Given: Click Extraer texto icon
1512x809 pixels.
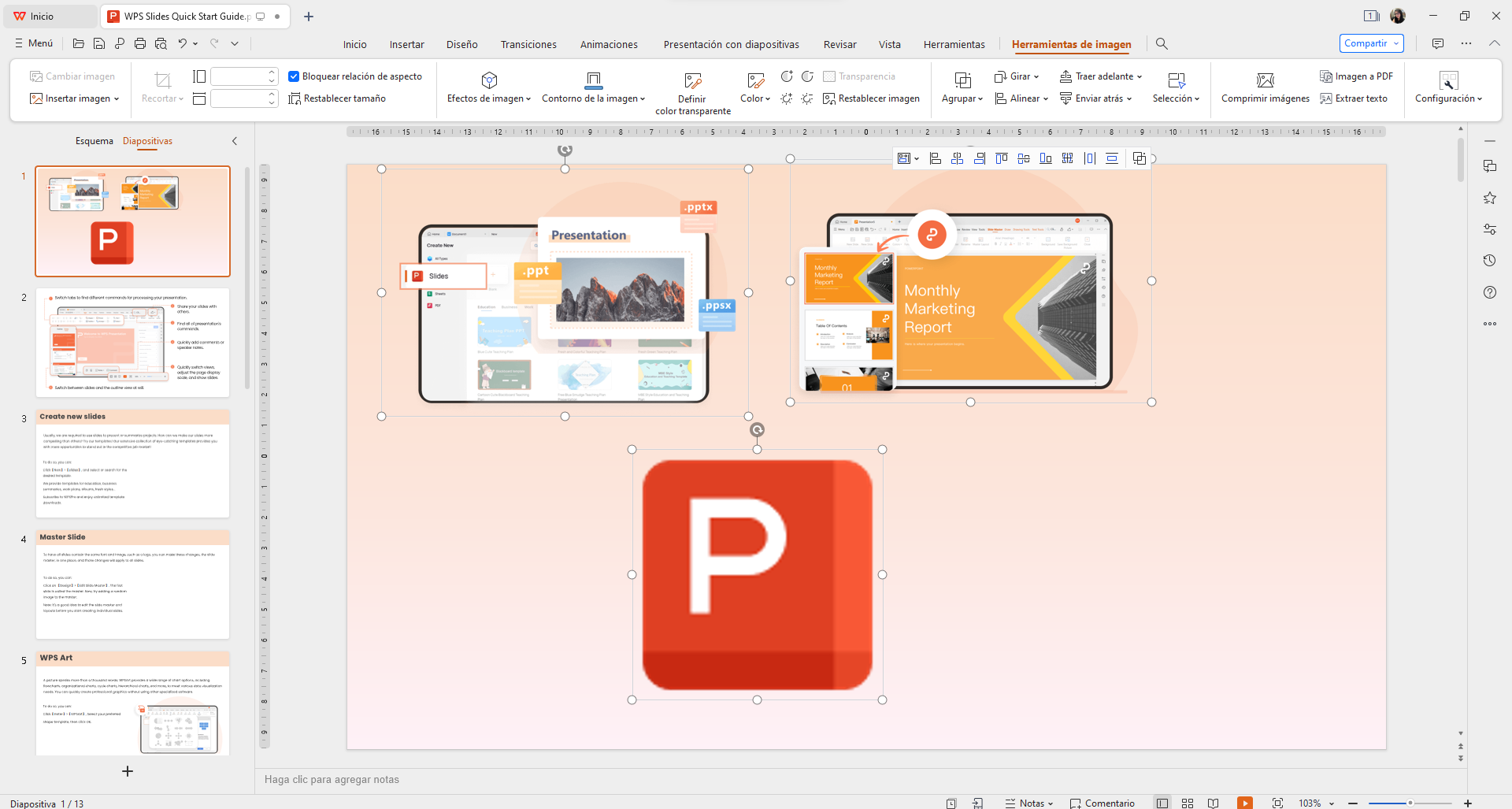Looking at the screenshot, I should [x=1326, y=98].
